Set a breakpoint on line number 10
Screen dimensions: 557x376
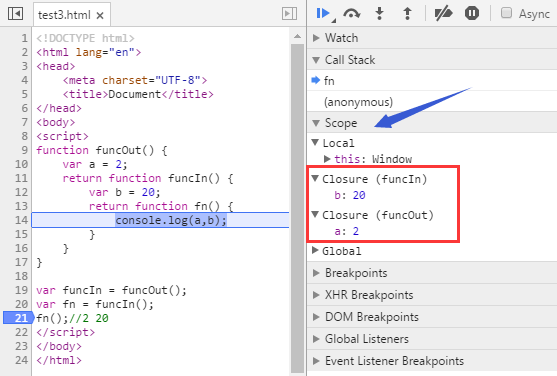pyautogui.click(x=21, y=164)
